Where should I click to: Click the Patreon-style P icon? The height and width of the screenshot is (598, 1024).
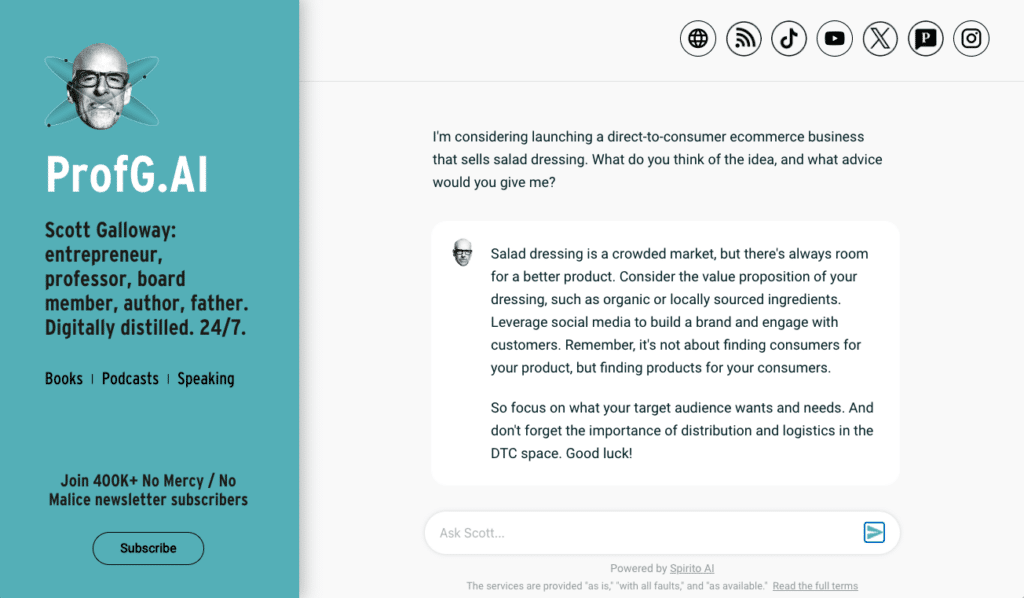pyautogui.click(x=925, y=39)
